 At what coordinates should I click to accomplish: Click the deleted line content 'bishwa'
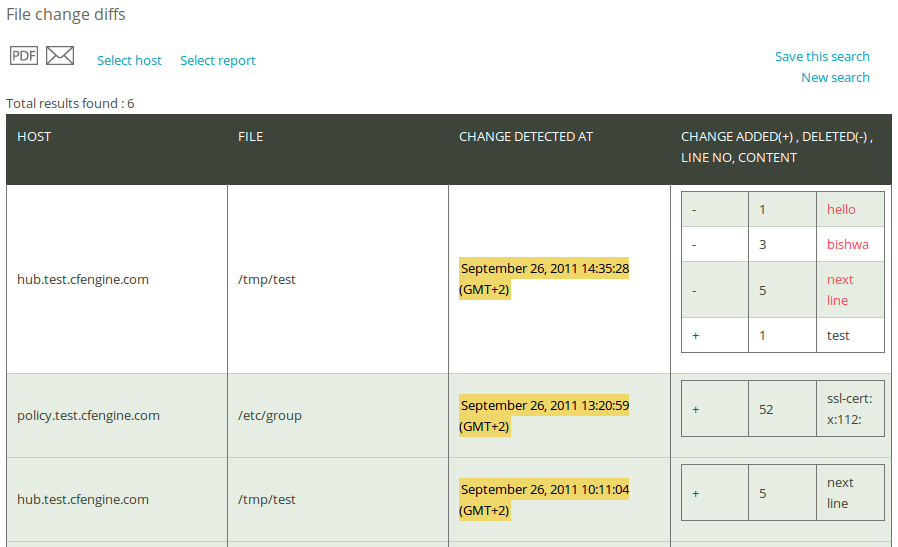pyautogui.click(x=848, y=245)
